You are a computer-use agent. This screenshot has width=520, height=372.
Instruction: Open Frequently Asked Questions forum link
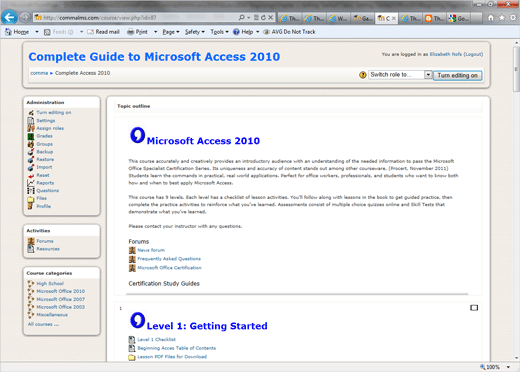click(x=169, y=259)
